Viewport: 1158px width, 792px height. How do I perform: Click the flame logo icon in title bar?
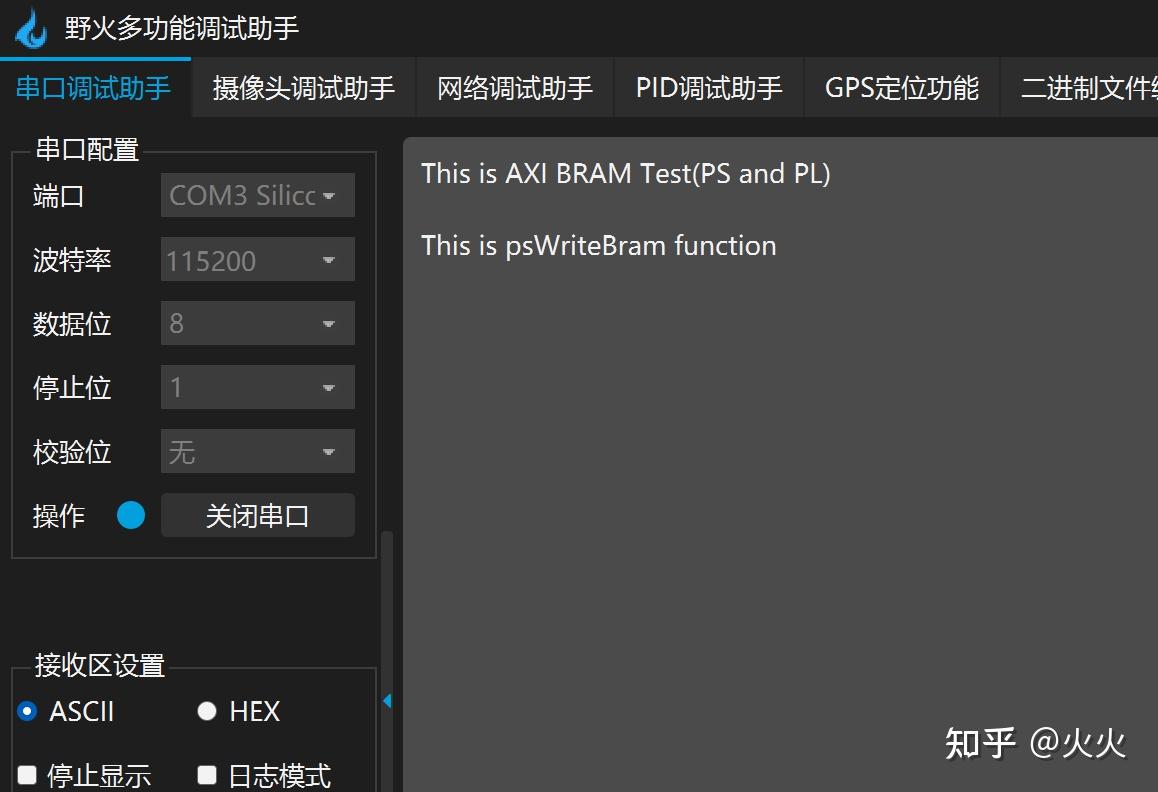[x=30, y=28]
